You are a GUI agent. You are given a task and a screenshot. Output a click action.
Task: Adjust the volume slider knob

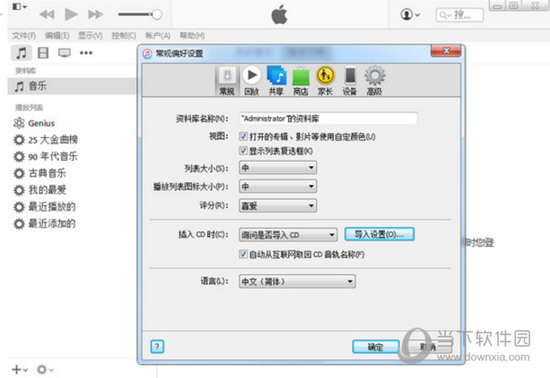(157, 14)
